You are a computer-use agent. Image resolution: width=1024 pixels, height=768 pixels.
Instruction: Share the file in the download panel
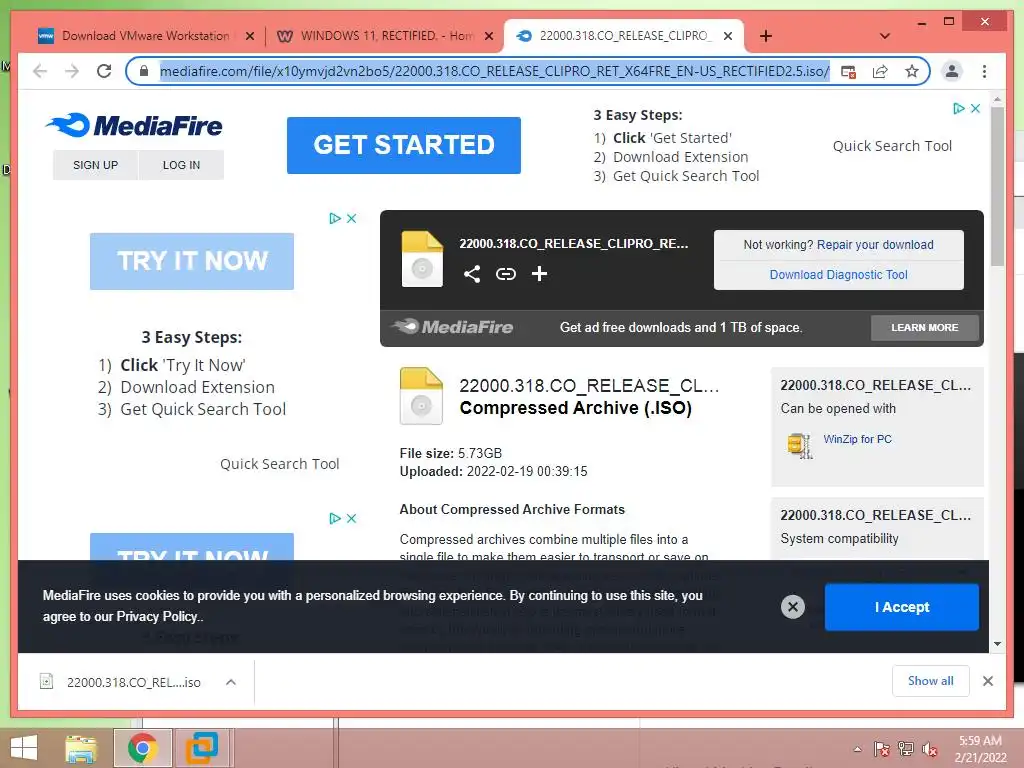click(472, 274)
